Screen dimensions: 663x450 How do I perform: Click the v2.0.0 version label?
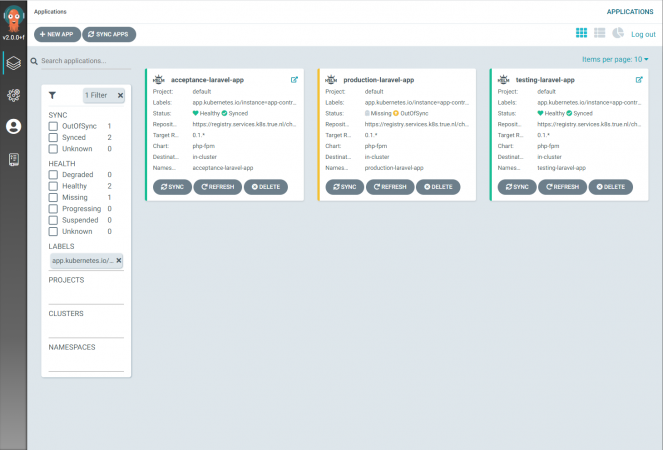point(14,37)
